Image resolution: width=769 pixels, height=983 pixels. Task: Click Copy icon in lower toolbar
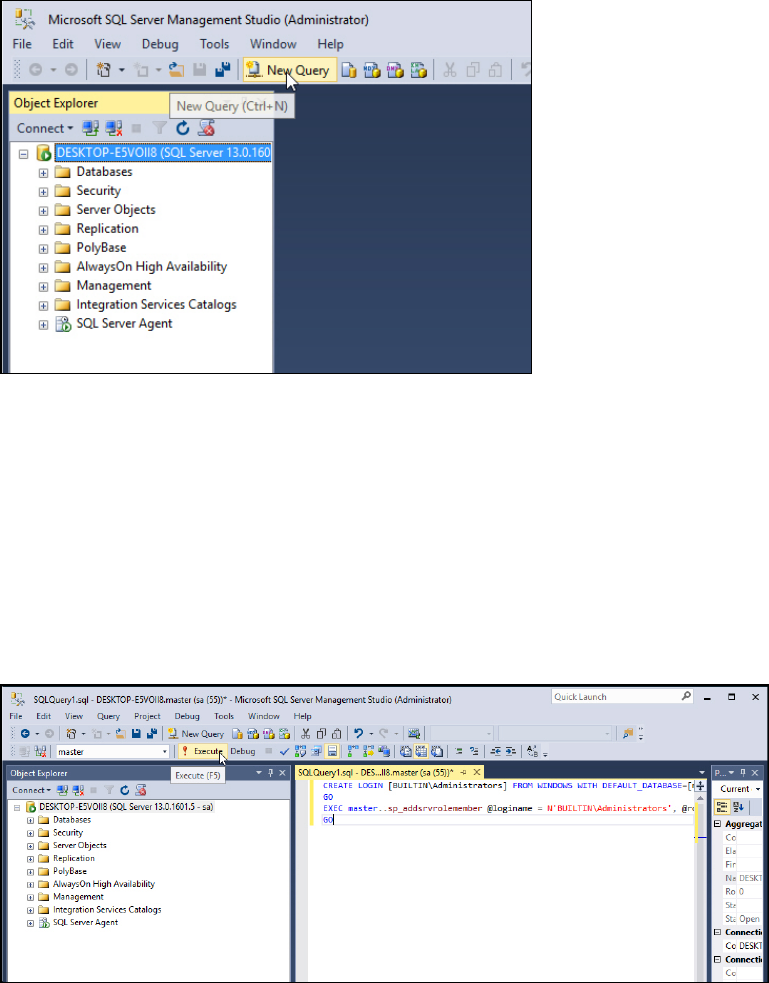(x=321, y=733)
